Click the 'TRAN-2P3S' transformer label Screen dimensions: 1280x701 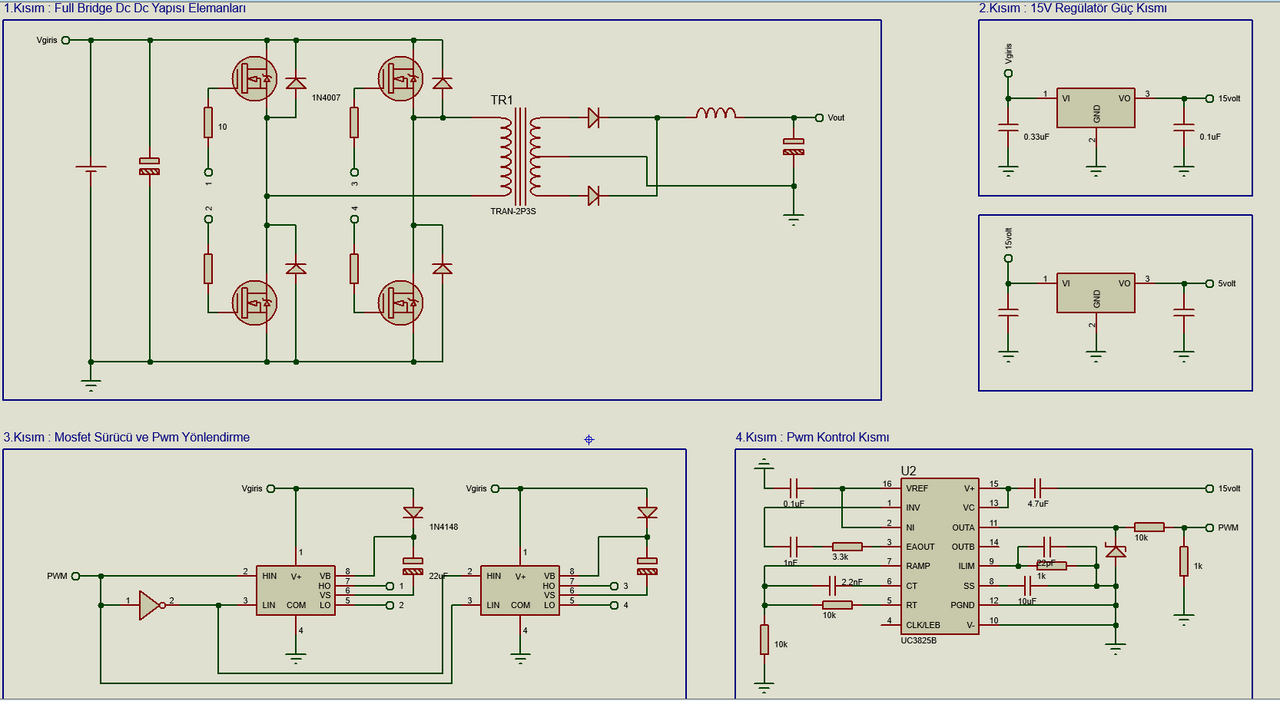tap(515, 212)
